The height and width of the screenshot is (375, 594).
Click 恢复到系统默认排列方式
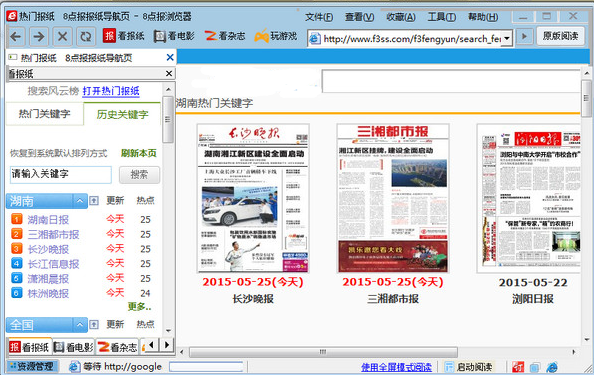(59, 153)
